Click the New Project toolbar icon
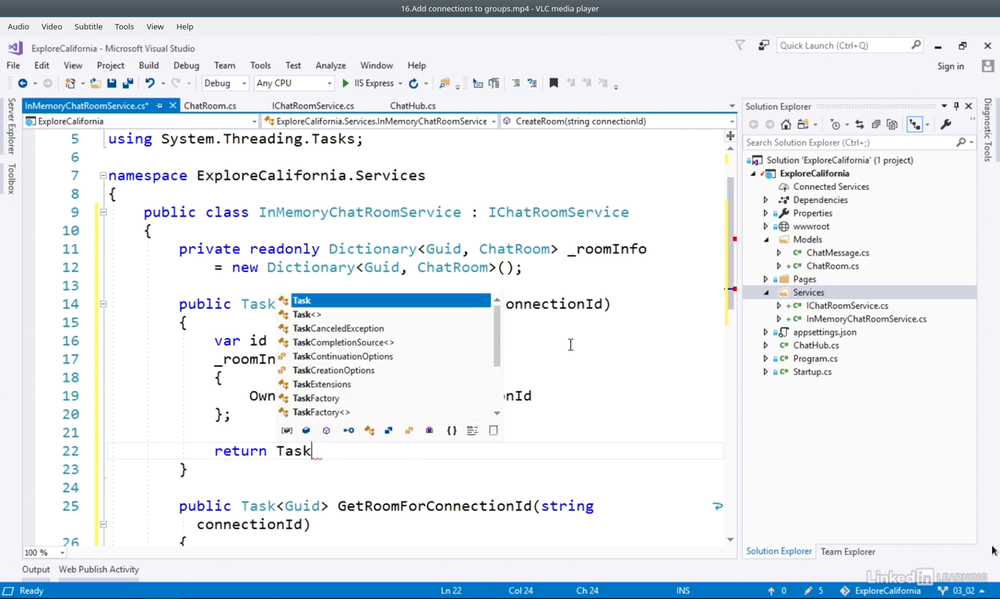The width and height of the screenshot is (1000, 599). [70, 84]
